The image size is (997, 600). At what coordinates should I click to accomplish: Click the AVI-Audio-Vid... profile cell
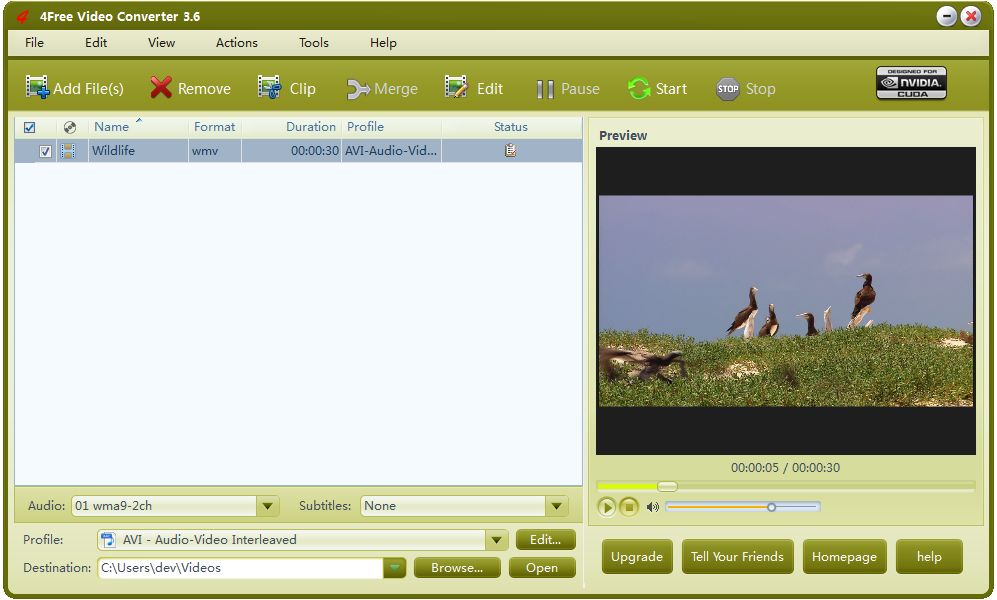click(391, 151)
